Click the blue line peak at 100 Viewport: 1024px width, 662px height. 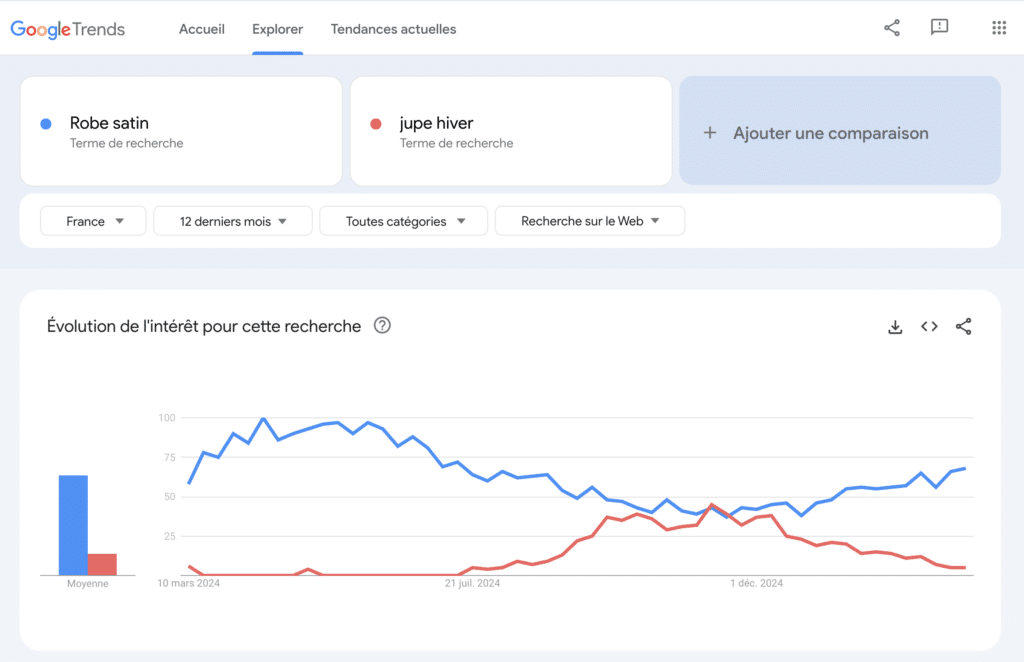pos(263,418)
